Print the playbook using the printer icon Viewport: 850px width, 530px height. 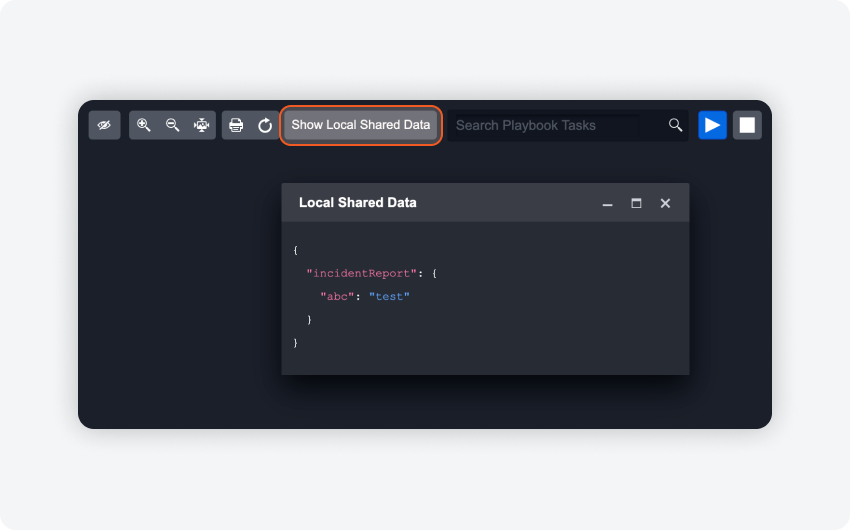tap(236, 125)
